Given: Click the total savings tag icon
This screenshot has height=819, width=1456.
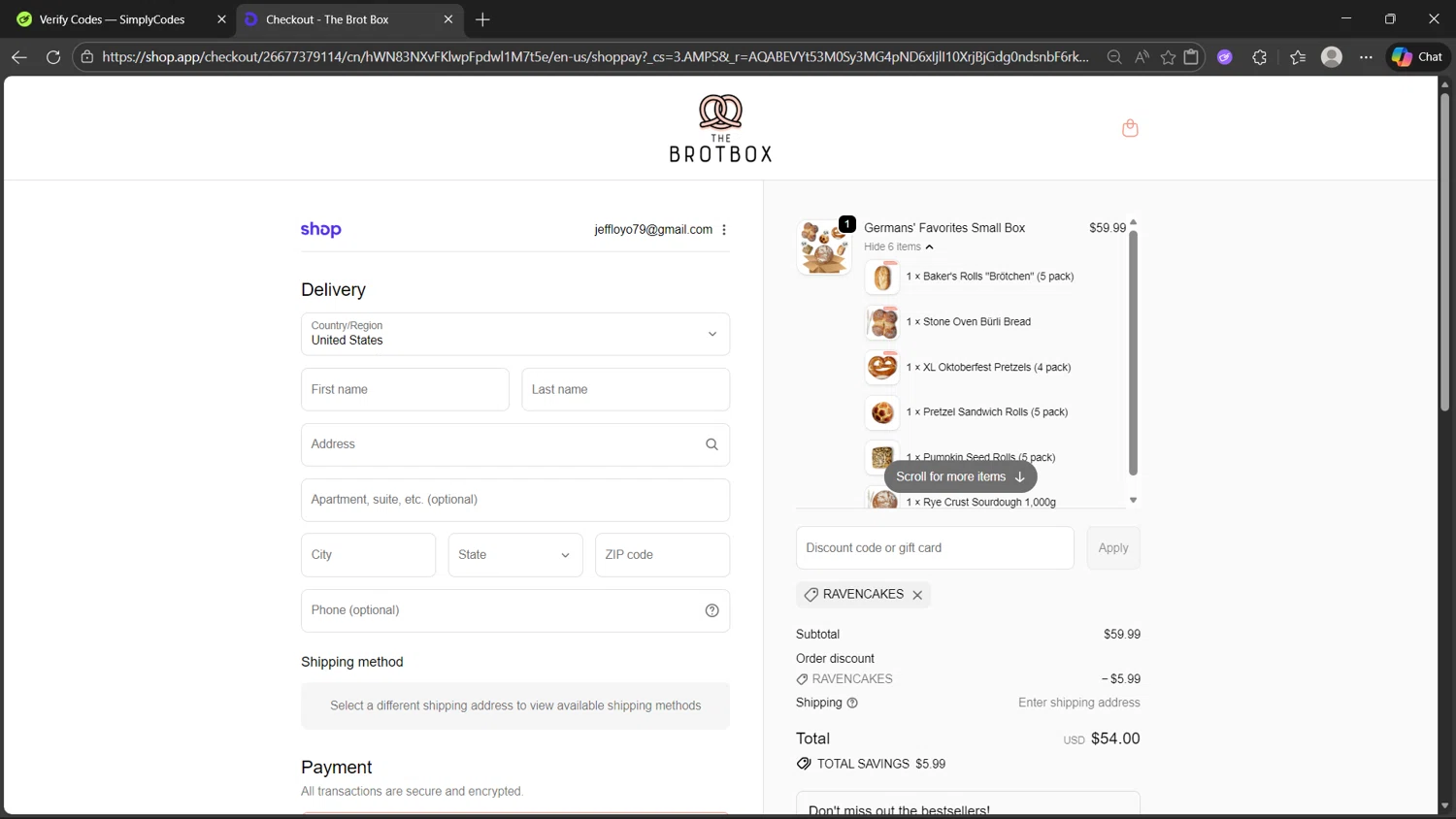Looking at the screenshot, I should (x=804, y=764).
